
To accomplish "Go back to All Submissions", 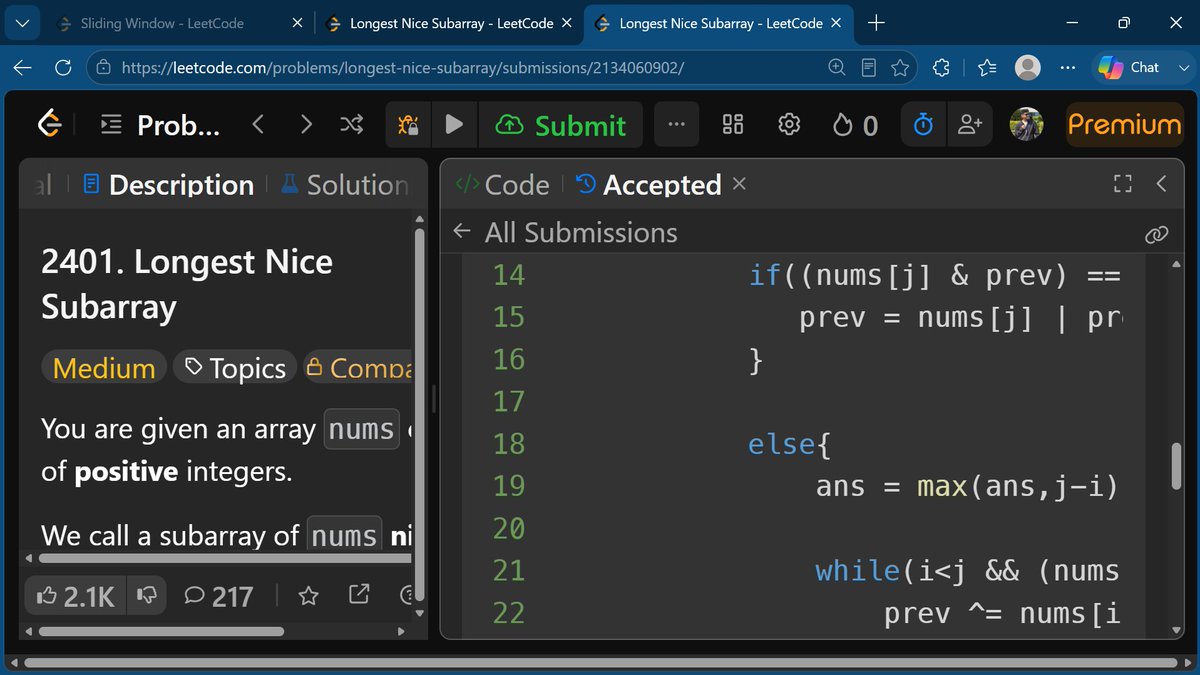I will coord(565,233).
